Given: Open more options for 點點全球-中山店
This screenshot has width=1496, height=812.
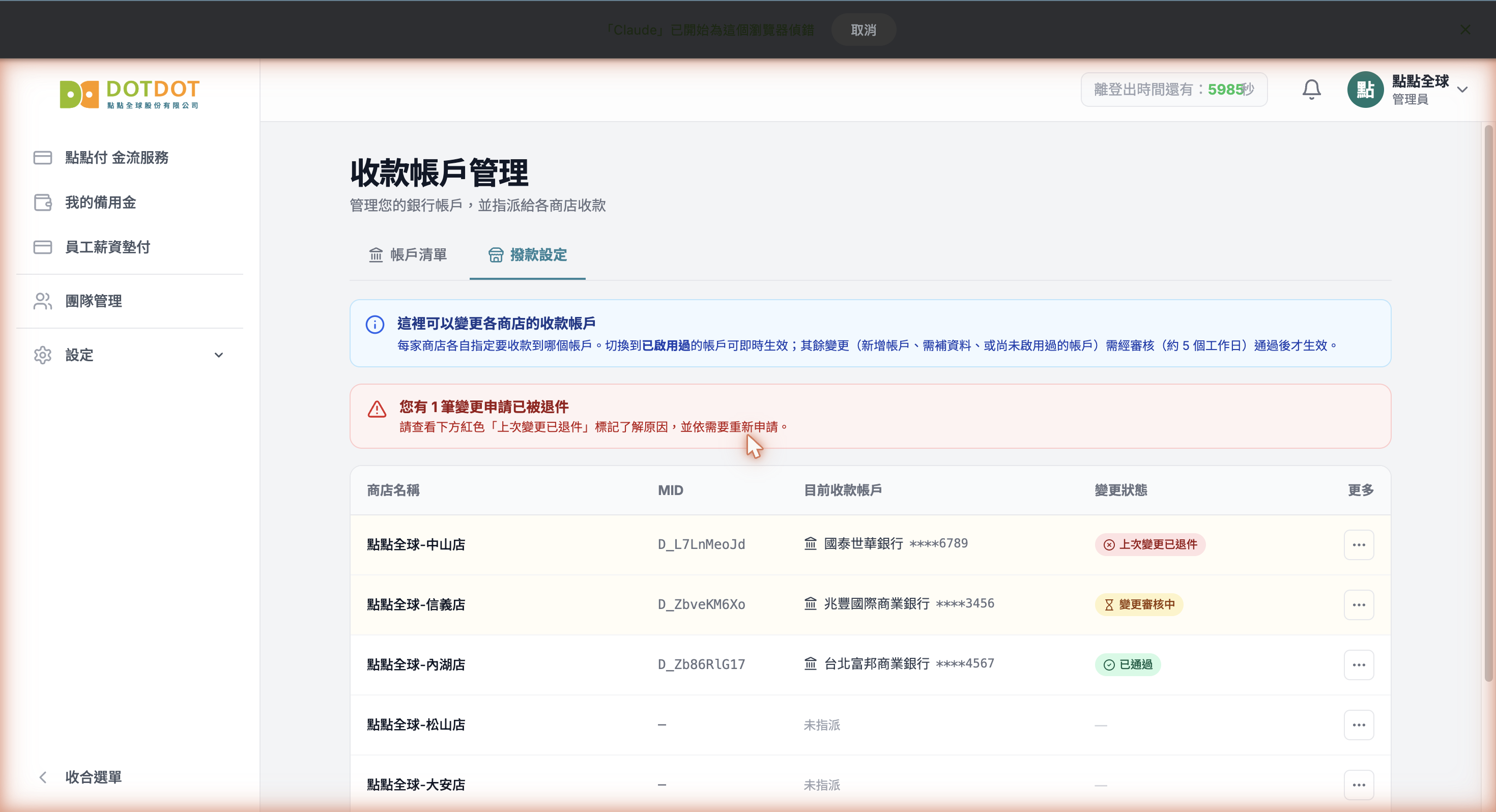Looking at the screenshot, I should coord(1359,545).
